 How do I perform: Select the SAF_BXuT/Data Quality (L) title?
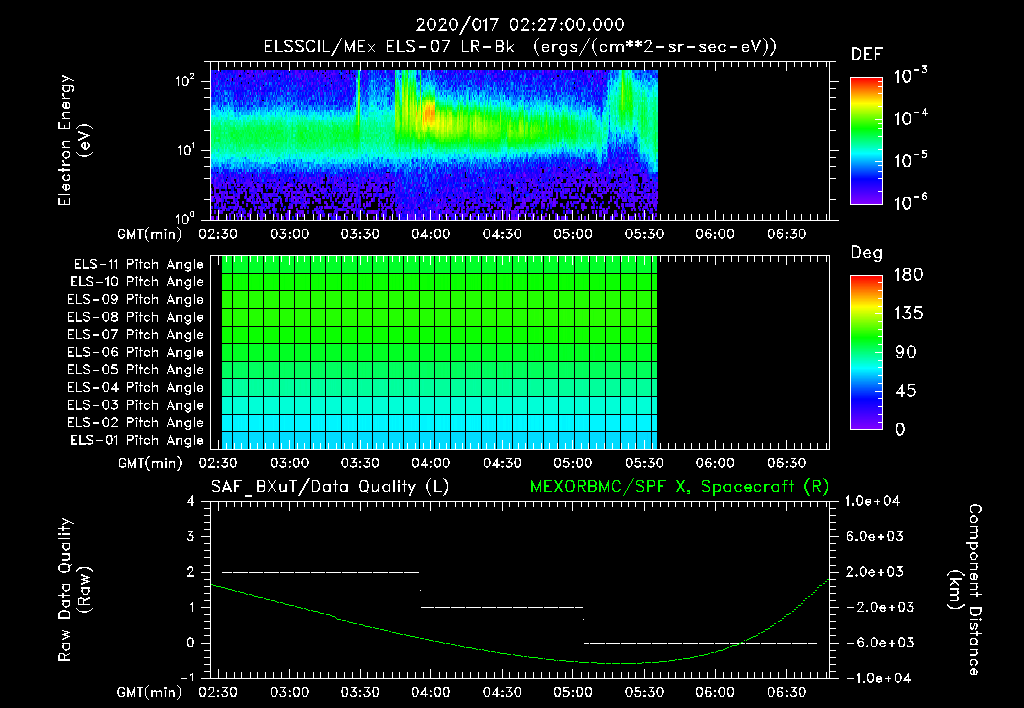point(330,487)
